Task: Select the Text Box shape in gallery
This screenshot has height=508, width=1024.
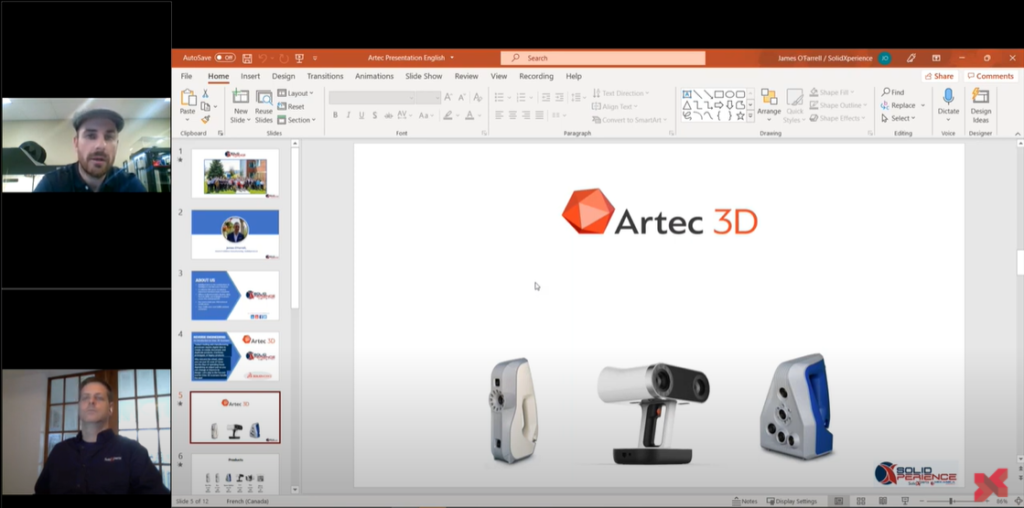Action: click(687, 94)
